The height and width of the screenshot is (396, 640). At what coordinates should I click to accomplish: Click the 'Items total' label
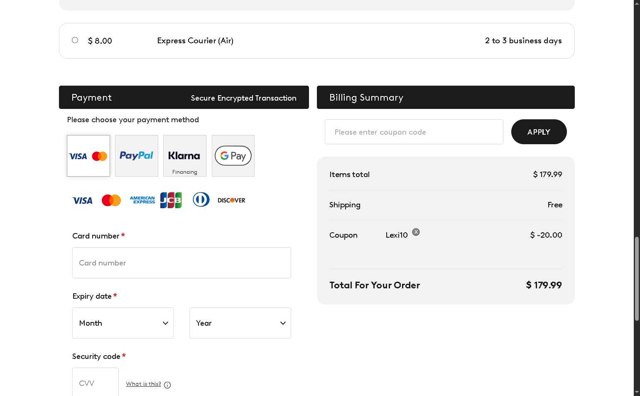coord(349,174)
